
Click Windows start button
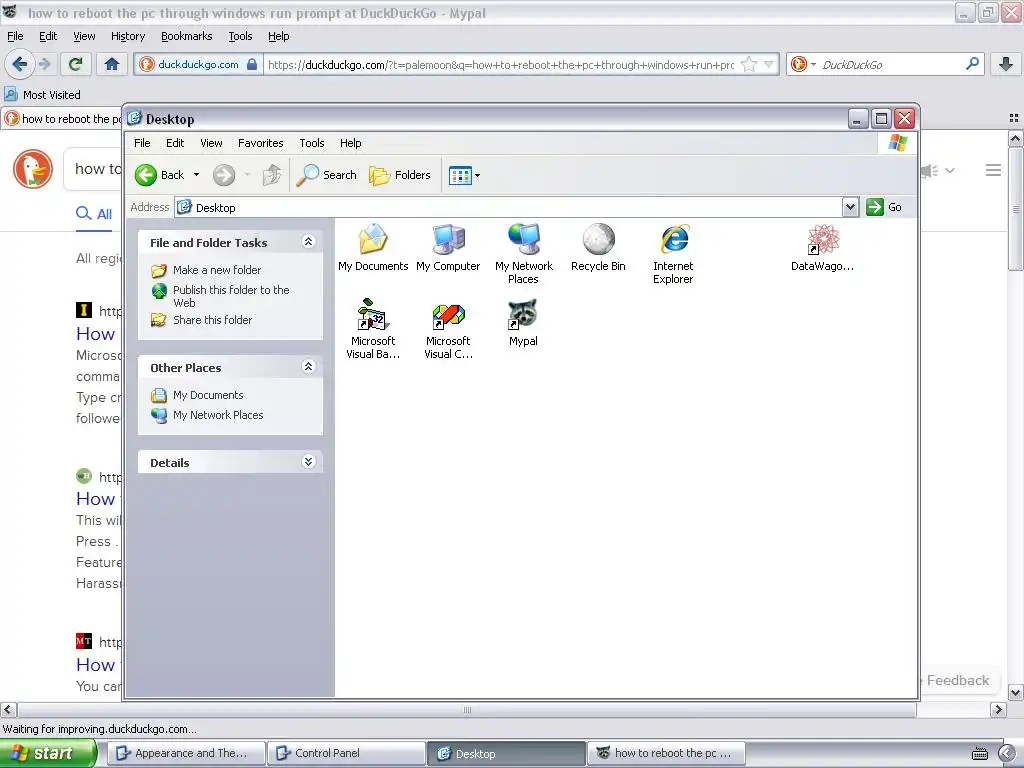click(48, 753)
